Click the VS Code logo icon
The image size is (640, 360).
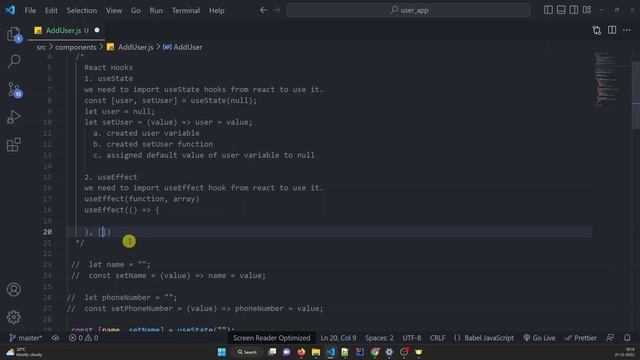tap(10, 10)
